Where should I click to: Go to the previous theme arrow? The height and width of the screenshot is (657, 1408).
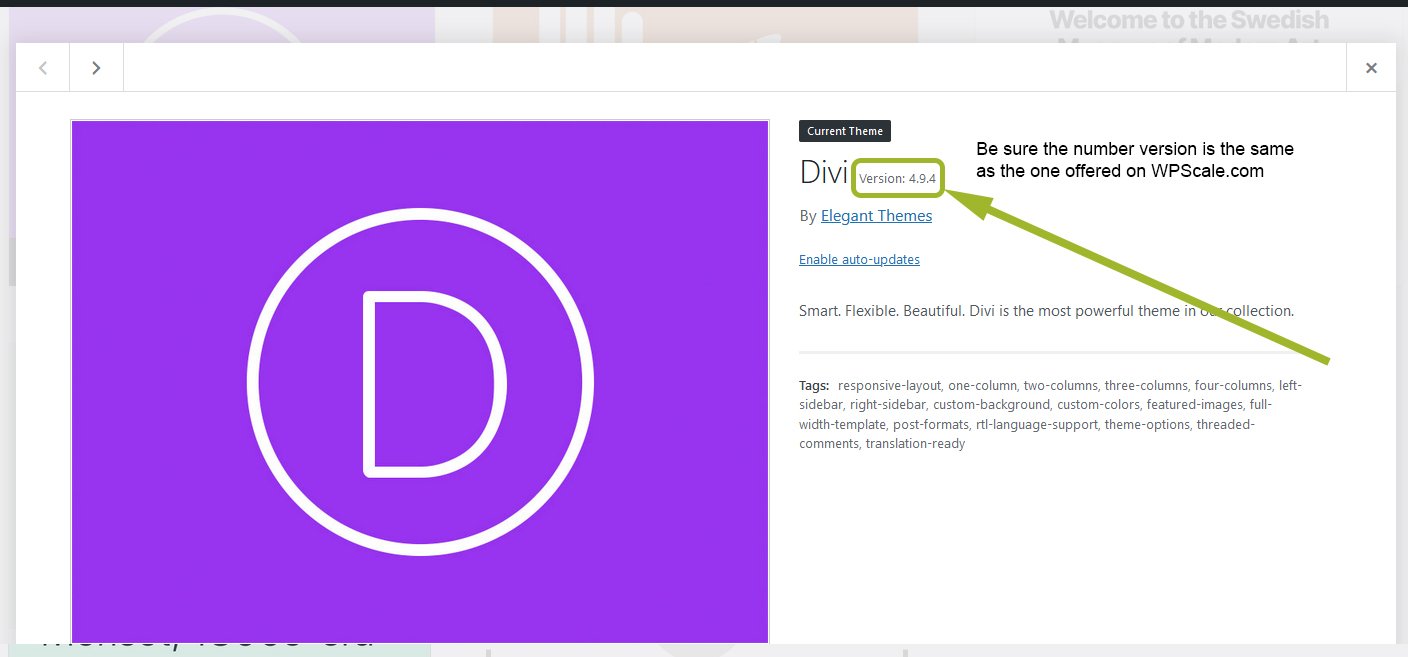click(x=43, y=68)
